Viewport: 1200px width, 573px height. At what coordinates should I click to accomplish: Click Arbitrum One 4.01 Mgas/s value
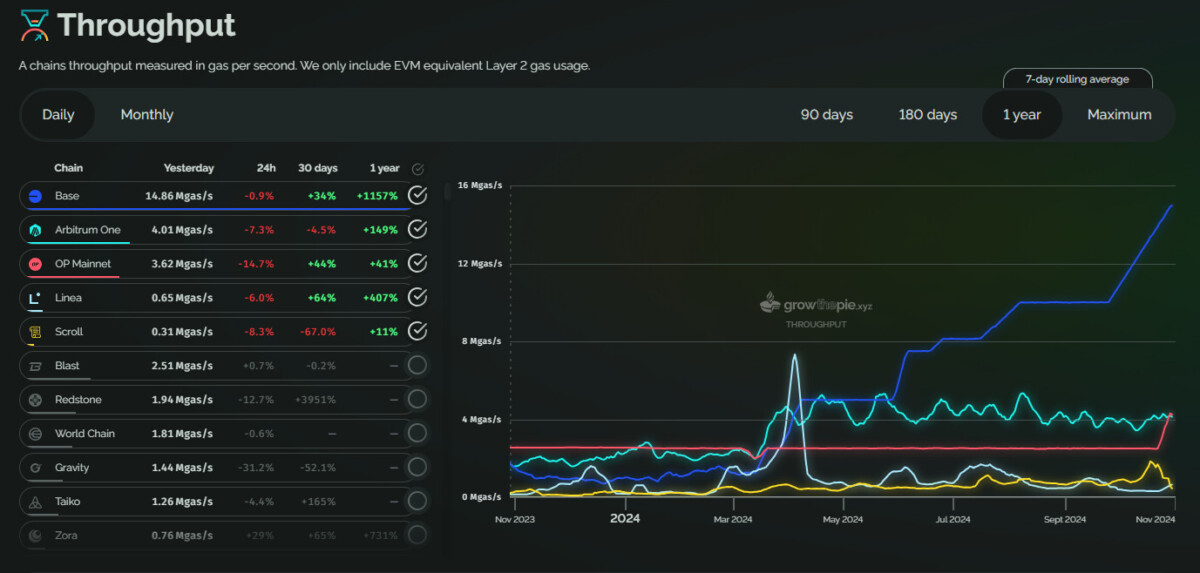pyautogui.click(x=181, y=230)
